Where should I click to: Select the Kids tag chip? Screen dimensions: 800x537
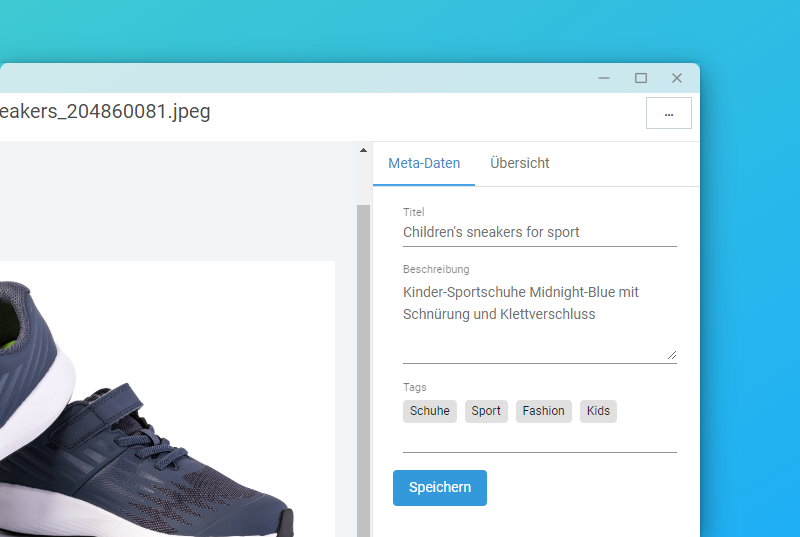tap(598, 411)
